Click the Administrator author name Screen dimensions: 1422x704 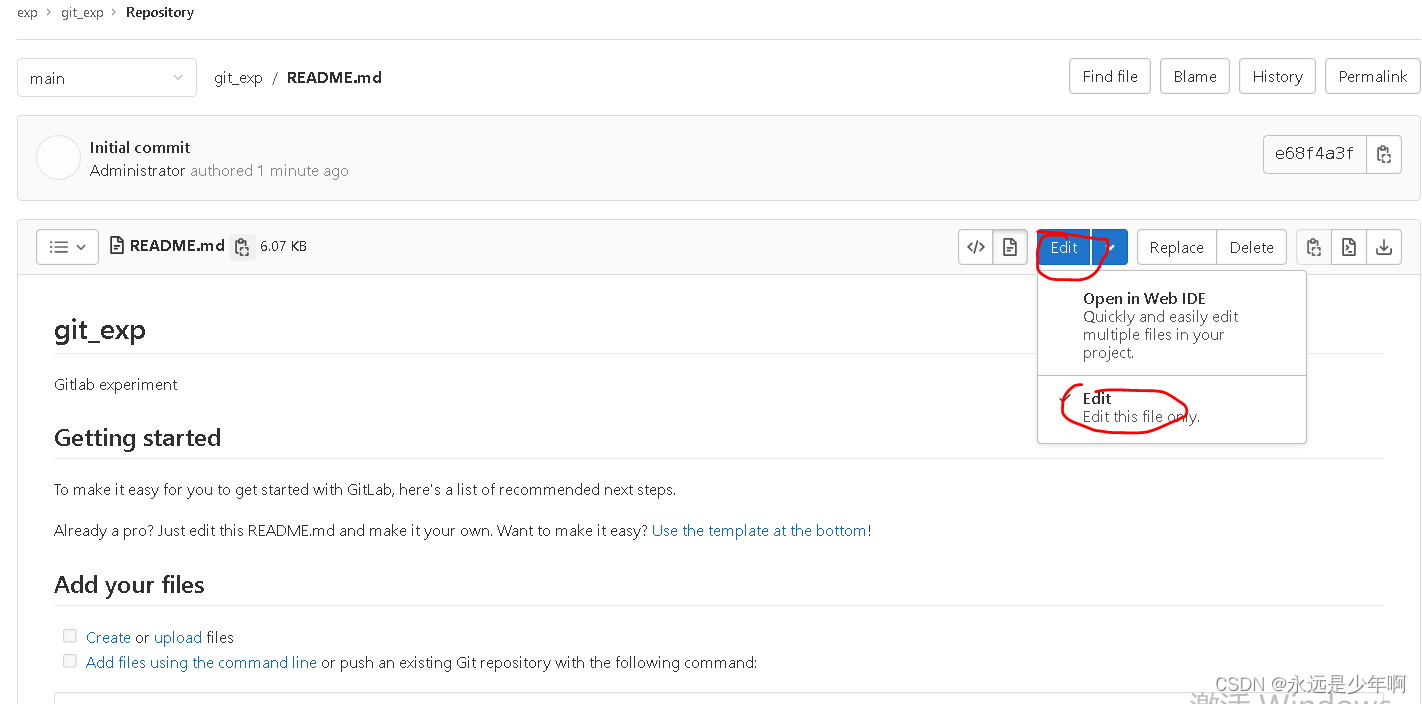(x=138, y=170)
